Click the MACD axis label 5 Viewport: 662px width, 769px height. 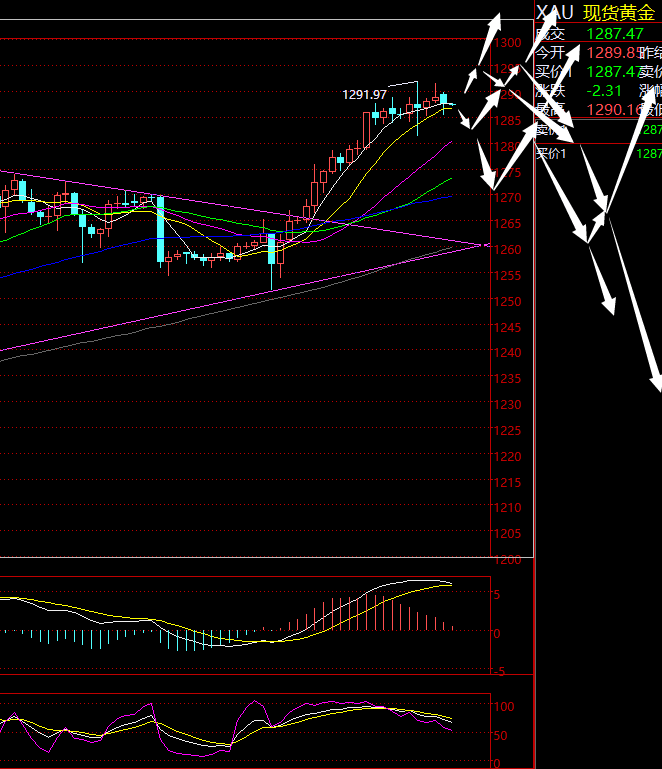pyautogui.click(x=497, y=595)
